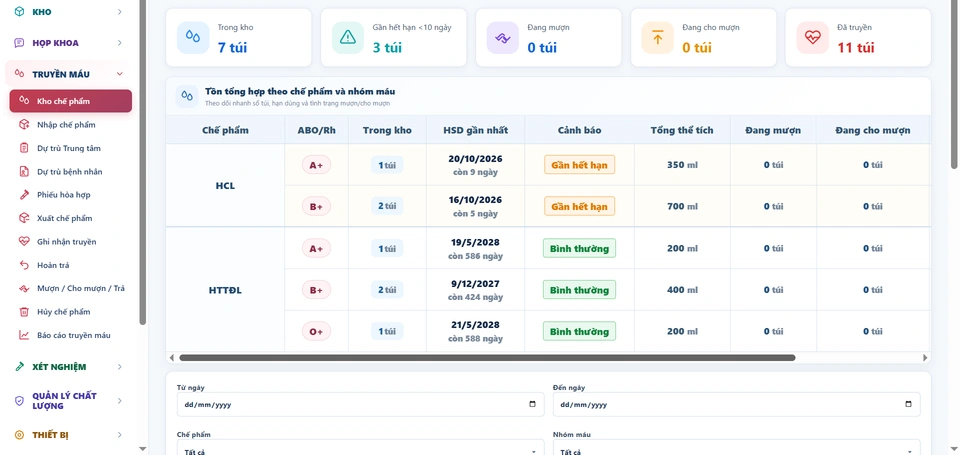This screenshot has width=960, height=455.
Task: Click the QUẢN LÝ CHẤT LƯỢNG shield icon
Action: coord(20,400)
